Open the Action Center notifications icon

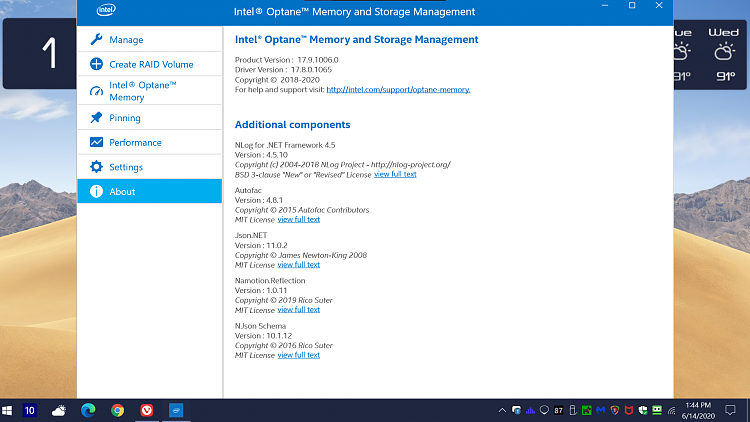pyautogui.click(x=730, y=411)
